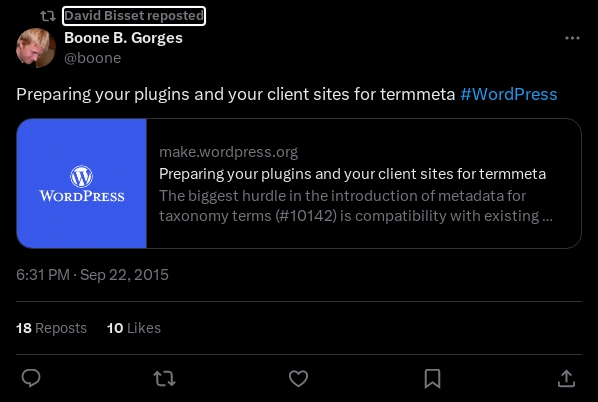Open the three-dot more options menu
The height and width of the screenshot is (402, 598).
coord(572,38)
